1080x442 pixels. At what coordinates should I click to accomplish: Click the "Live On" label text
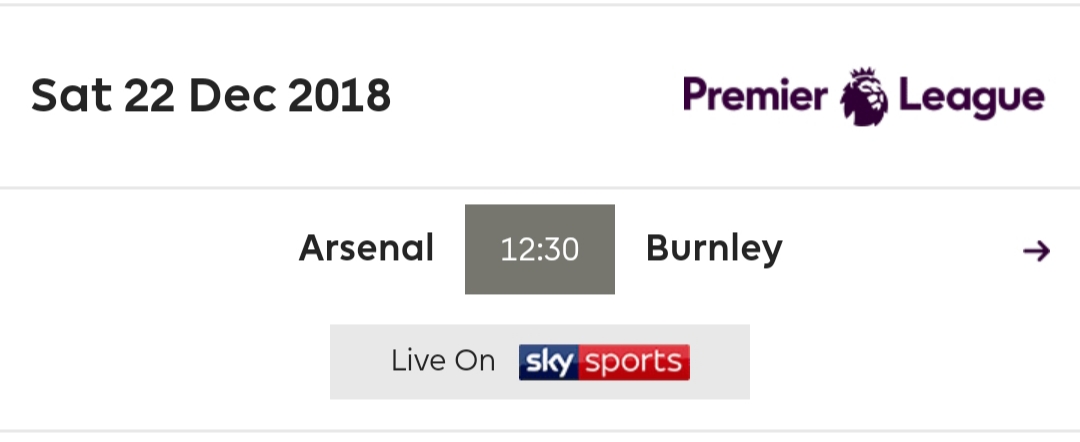coord(443,361)
